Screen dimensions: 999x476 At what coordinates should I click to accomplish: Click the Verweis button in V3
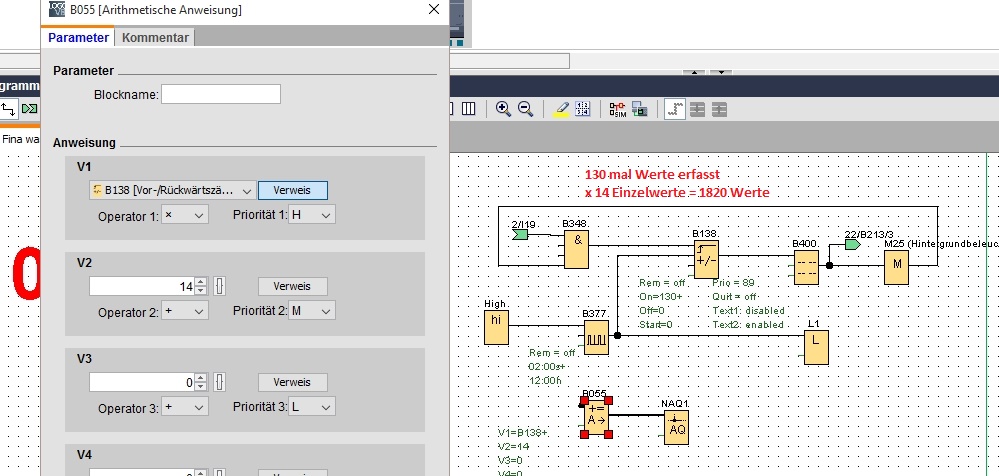[292, 382]
